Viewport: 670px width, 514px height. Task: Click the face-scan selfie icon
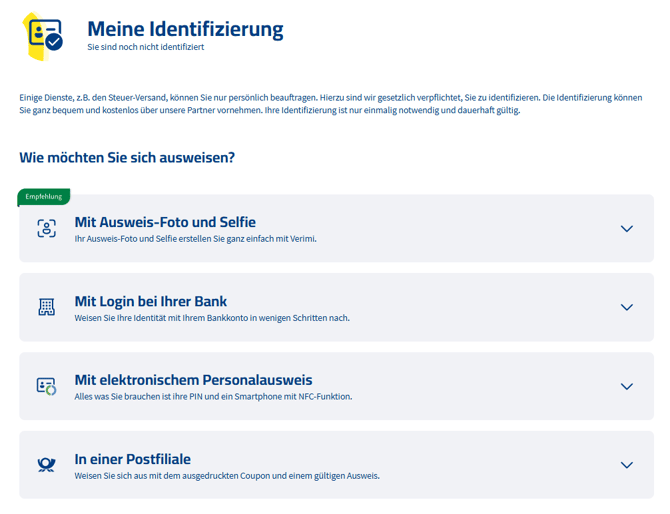coord(47,228)
